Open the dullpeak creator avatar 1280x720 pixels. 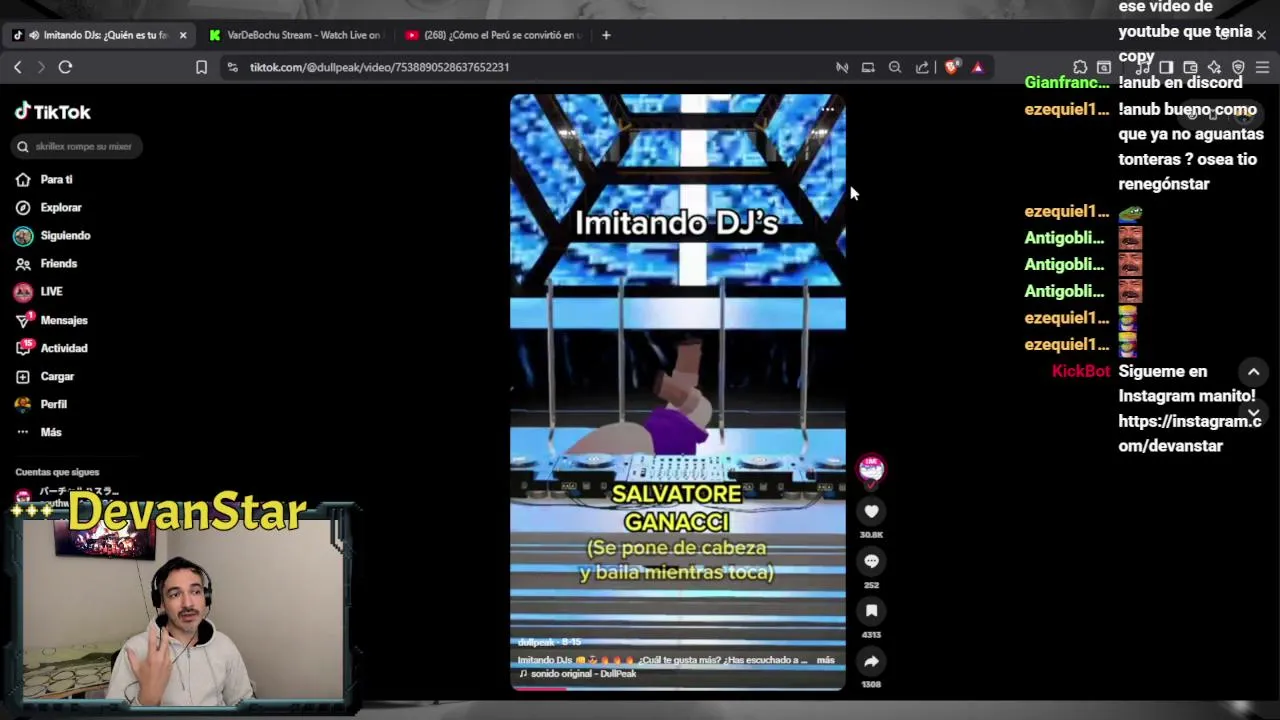(x=871, y=470)
